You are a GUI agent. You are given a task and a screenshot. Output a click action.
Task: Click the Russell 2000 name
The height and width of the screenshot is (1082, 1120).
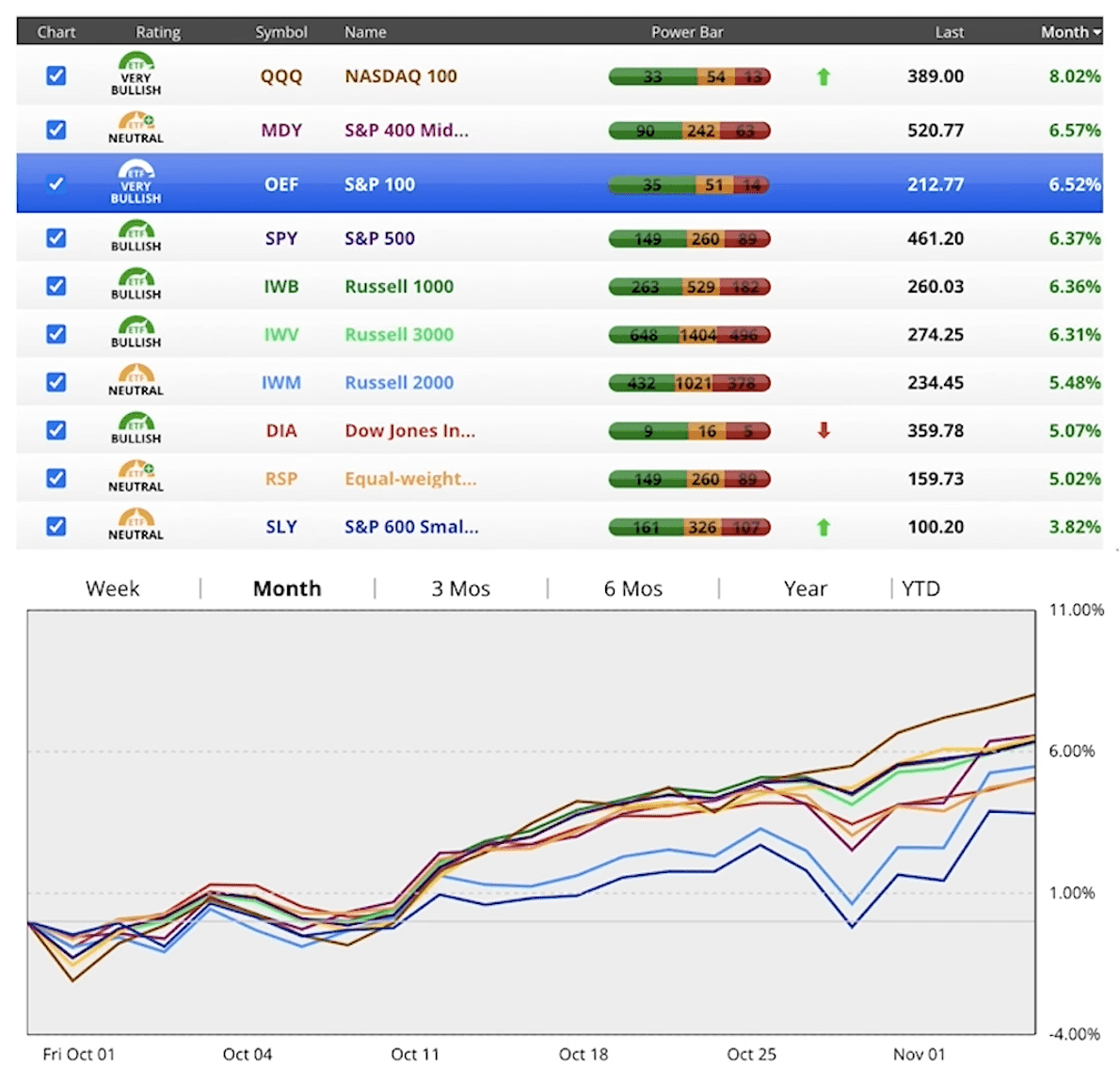(x=399, y=382)
